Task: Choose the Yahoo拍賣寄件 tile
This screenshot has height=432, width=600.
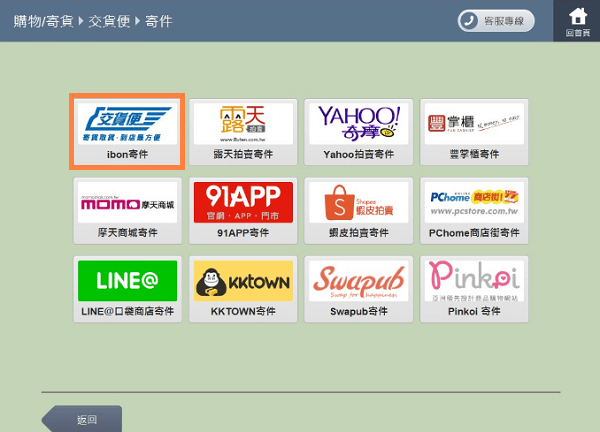Action: [x=359, y=132]
